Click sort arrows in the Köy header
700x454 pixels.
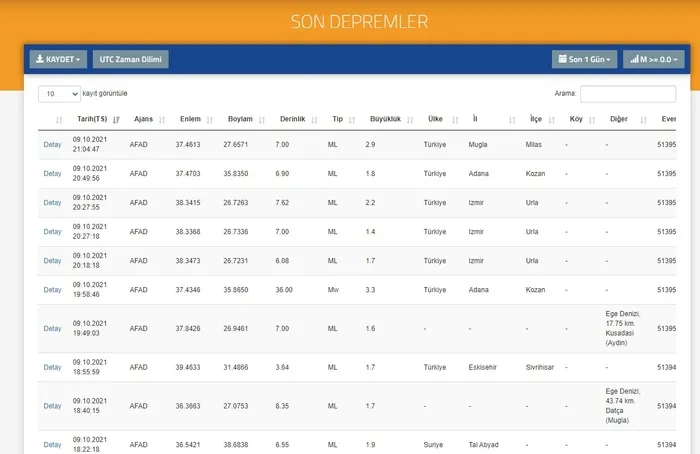pos(591,119)
